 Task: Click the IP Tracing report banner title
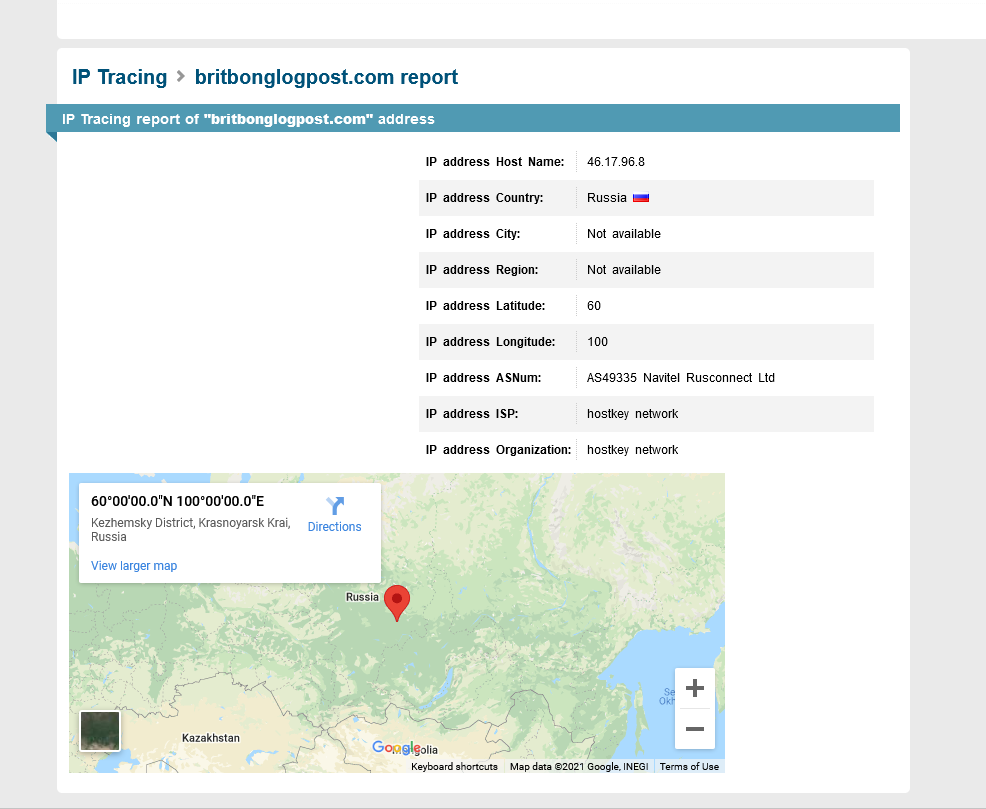click(248, 119)
